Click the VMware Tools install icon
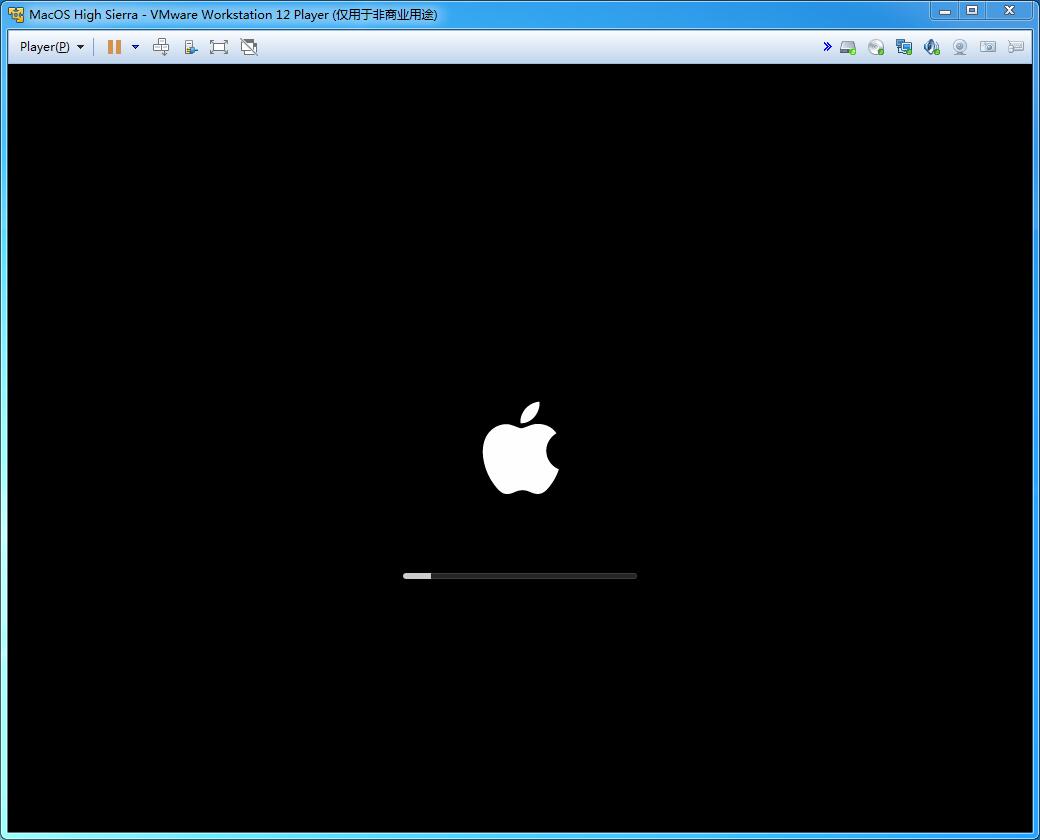Screen dimensions: 1040x840 coord(190,46)
